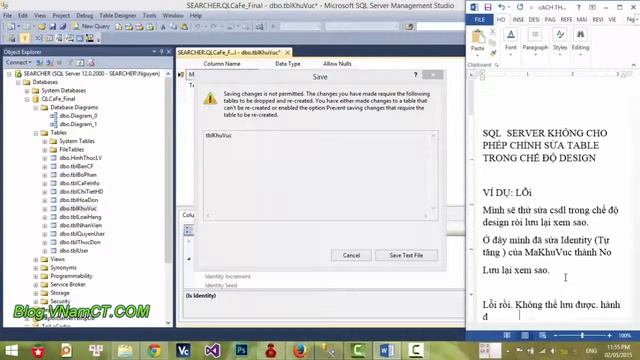Open the Debug menu in SSMS
Image resolution: width=640 pixels, height=360 pixels.
coord(84,16)
